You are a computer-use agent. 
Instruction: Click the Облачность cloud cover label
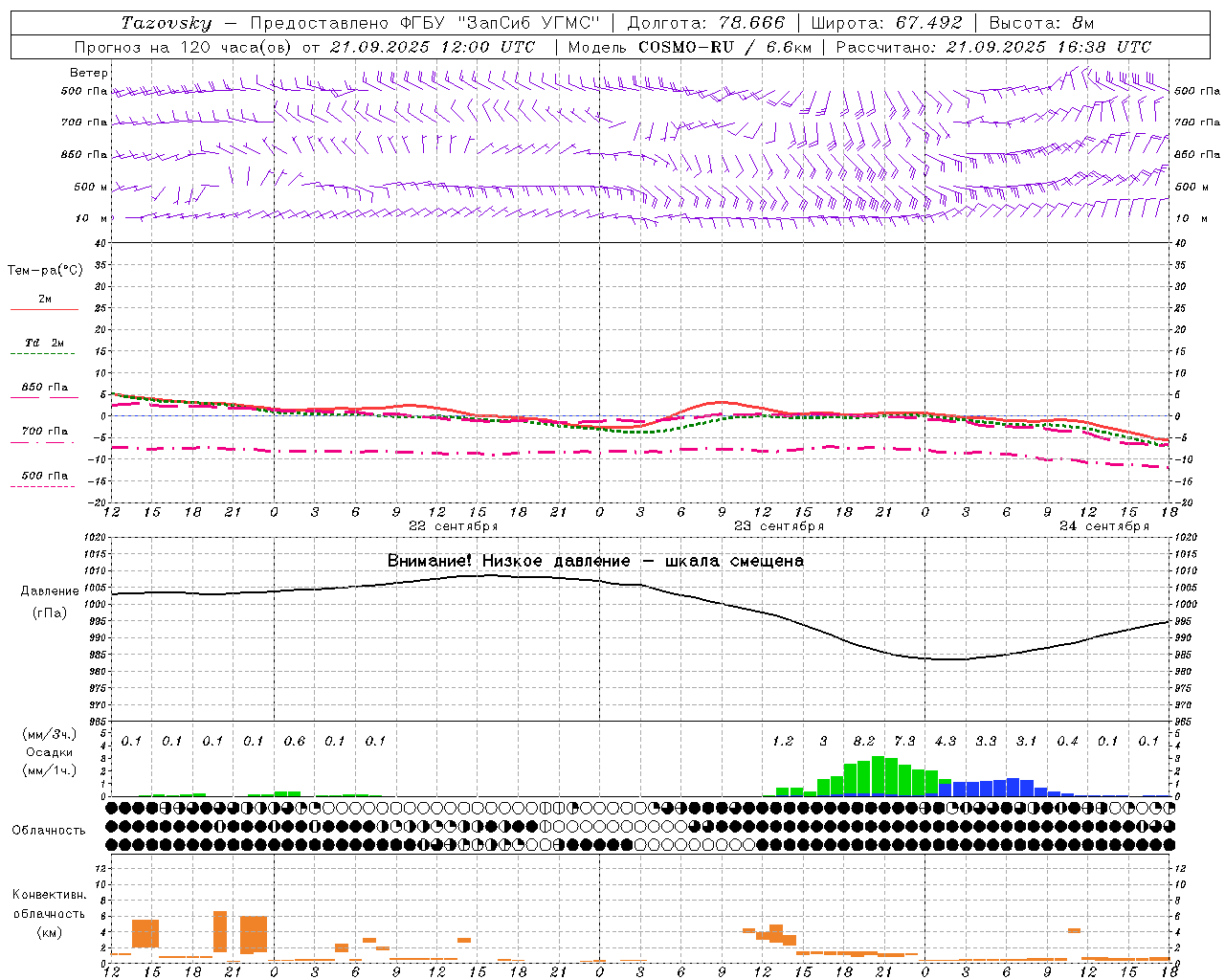point(49,831)
